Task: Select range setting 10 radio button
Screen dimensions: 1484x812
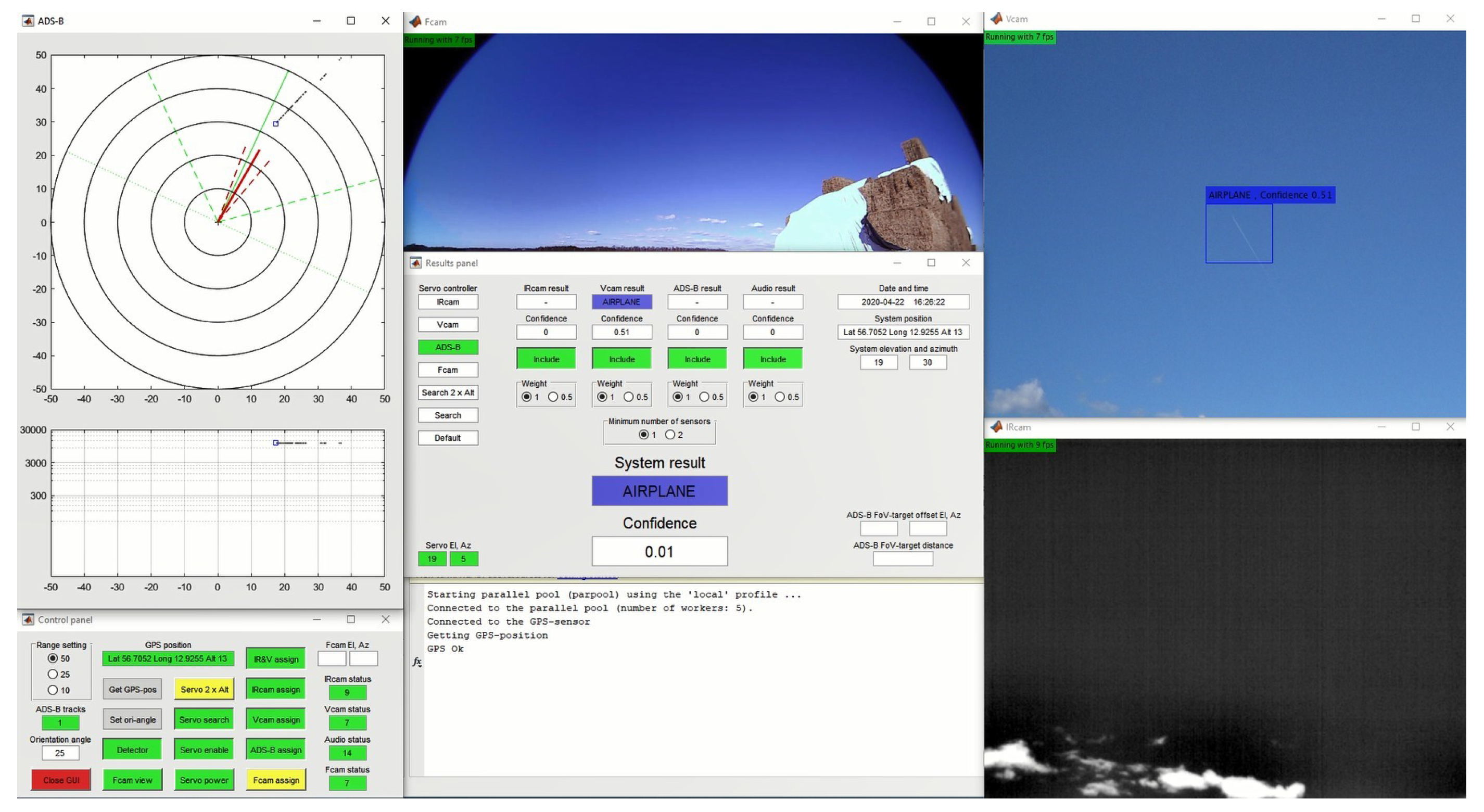Action: 53,690
